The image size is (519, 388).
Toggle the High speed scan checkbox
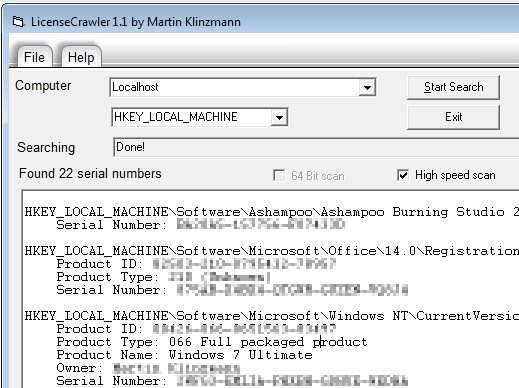pos(403,175)
